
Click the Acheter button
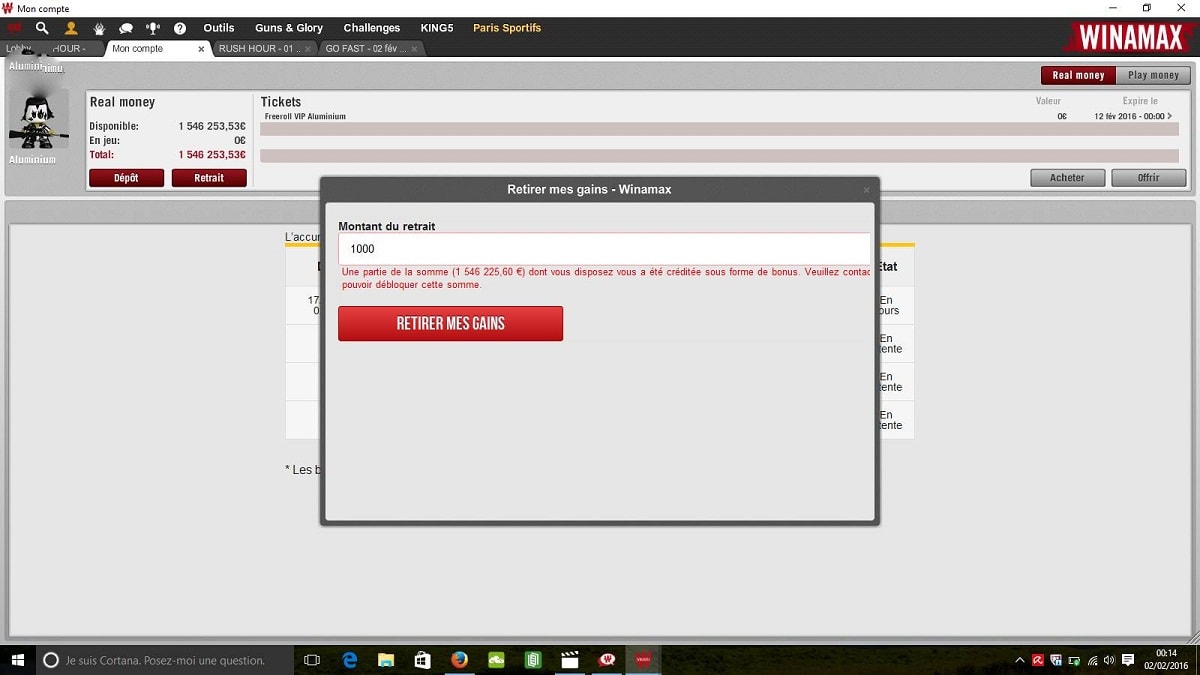1067,178
